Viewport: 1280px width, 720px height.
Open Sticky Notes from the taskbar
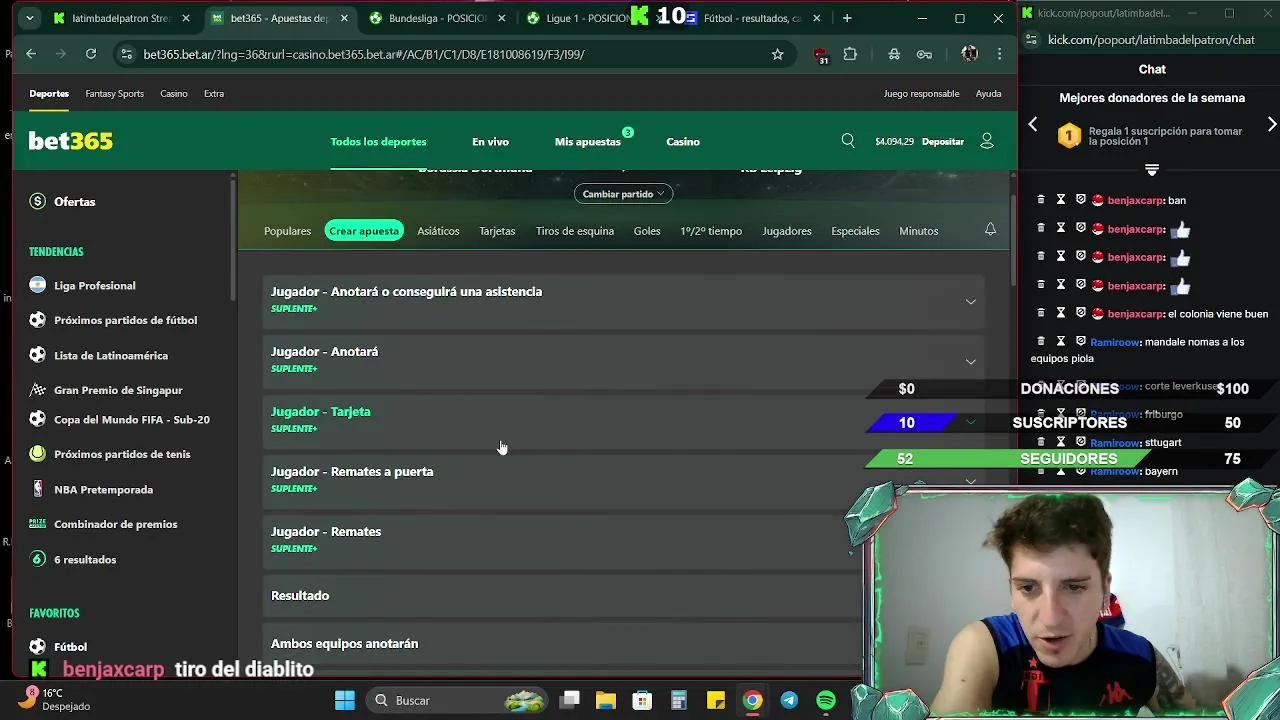point(716,700)
